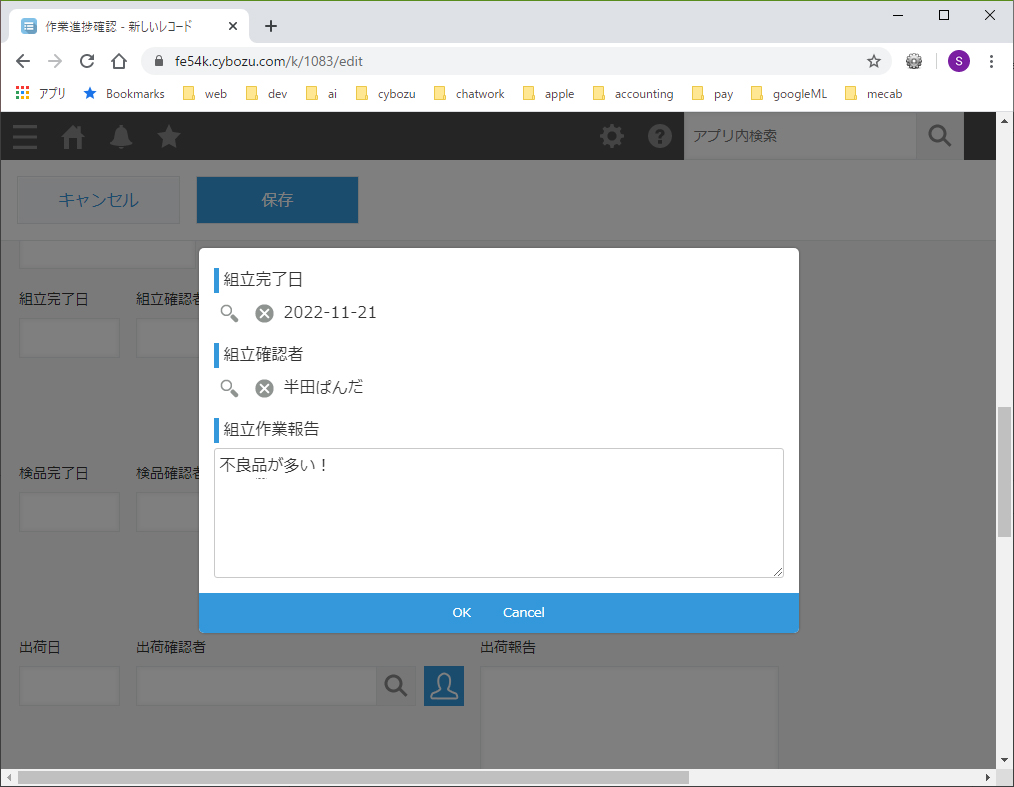Image resolution: width=1014 pixels, height=787 pixels.
Task: Click the search icon in 出荷確認者 field
Action: (396, 686)
